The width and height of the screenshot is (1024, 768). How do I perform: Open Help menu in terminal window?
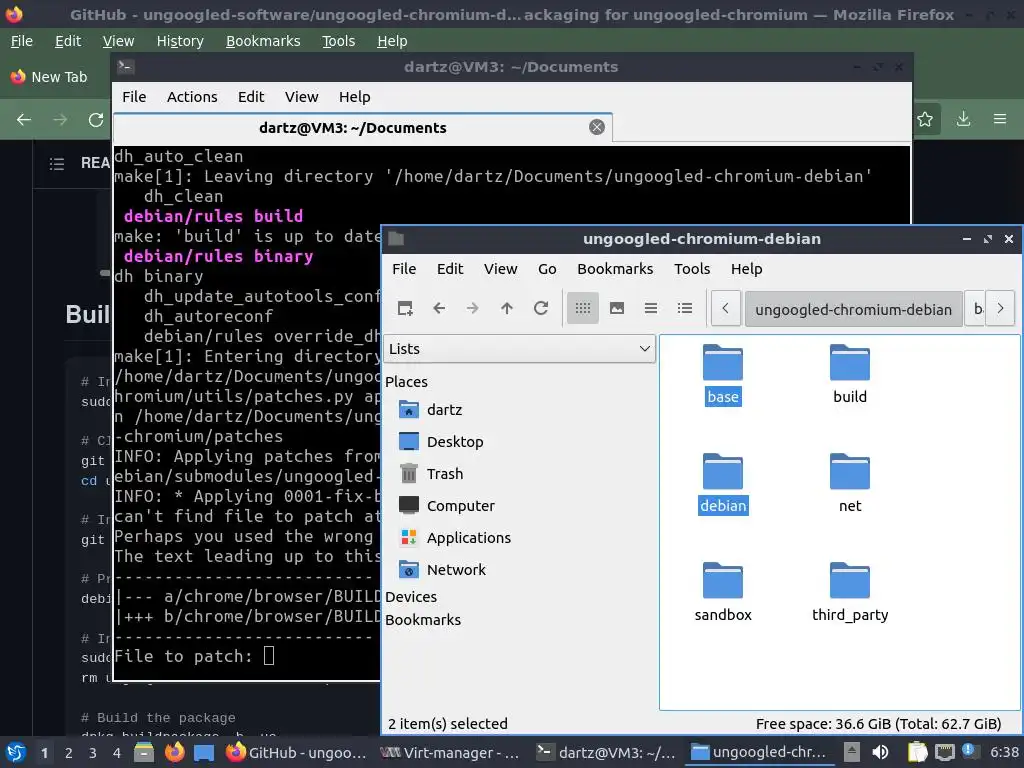click(x=354, y=97)
